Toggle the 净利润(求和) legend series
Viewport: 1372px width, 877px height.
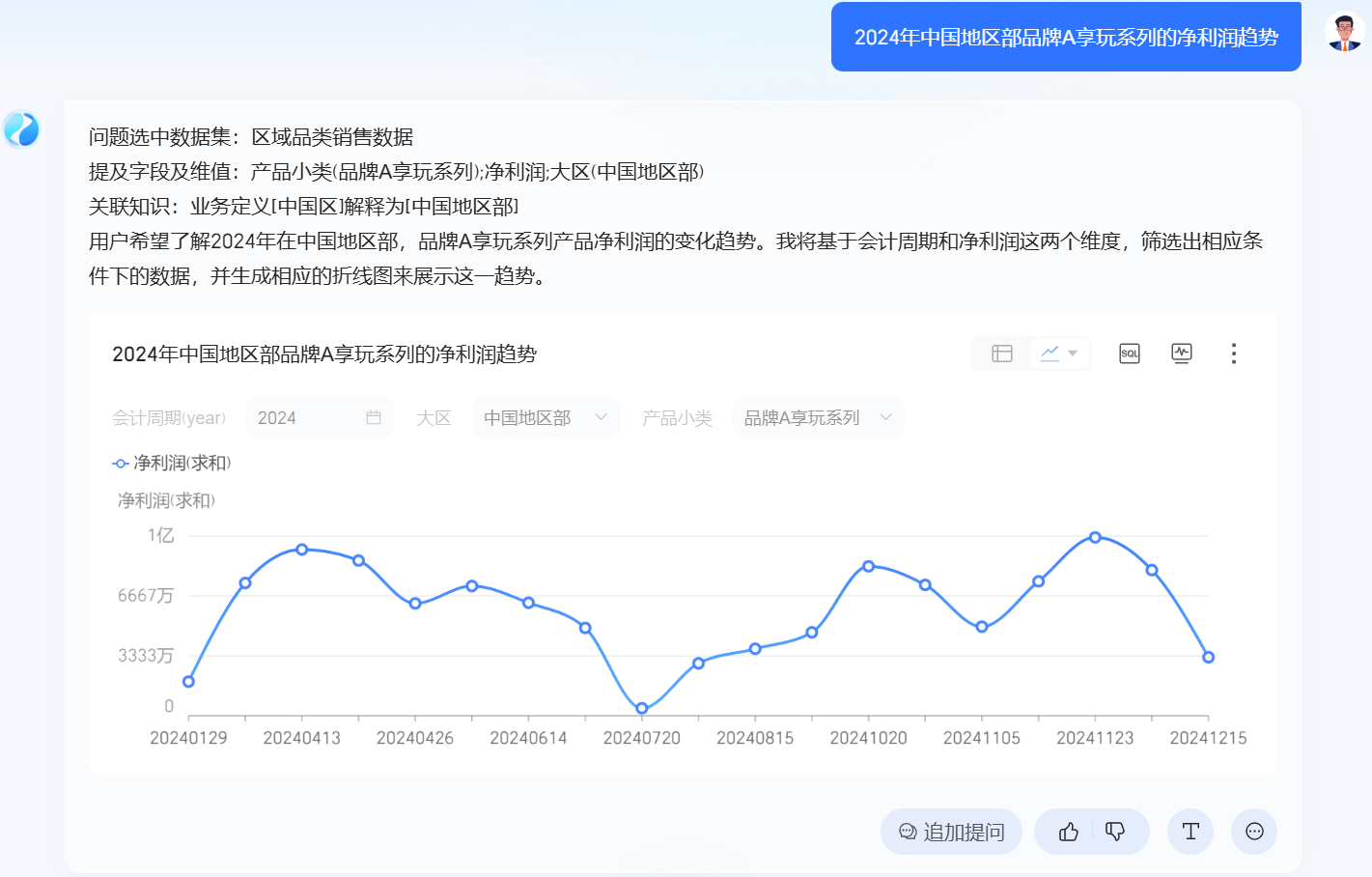(172, 464)
